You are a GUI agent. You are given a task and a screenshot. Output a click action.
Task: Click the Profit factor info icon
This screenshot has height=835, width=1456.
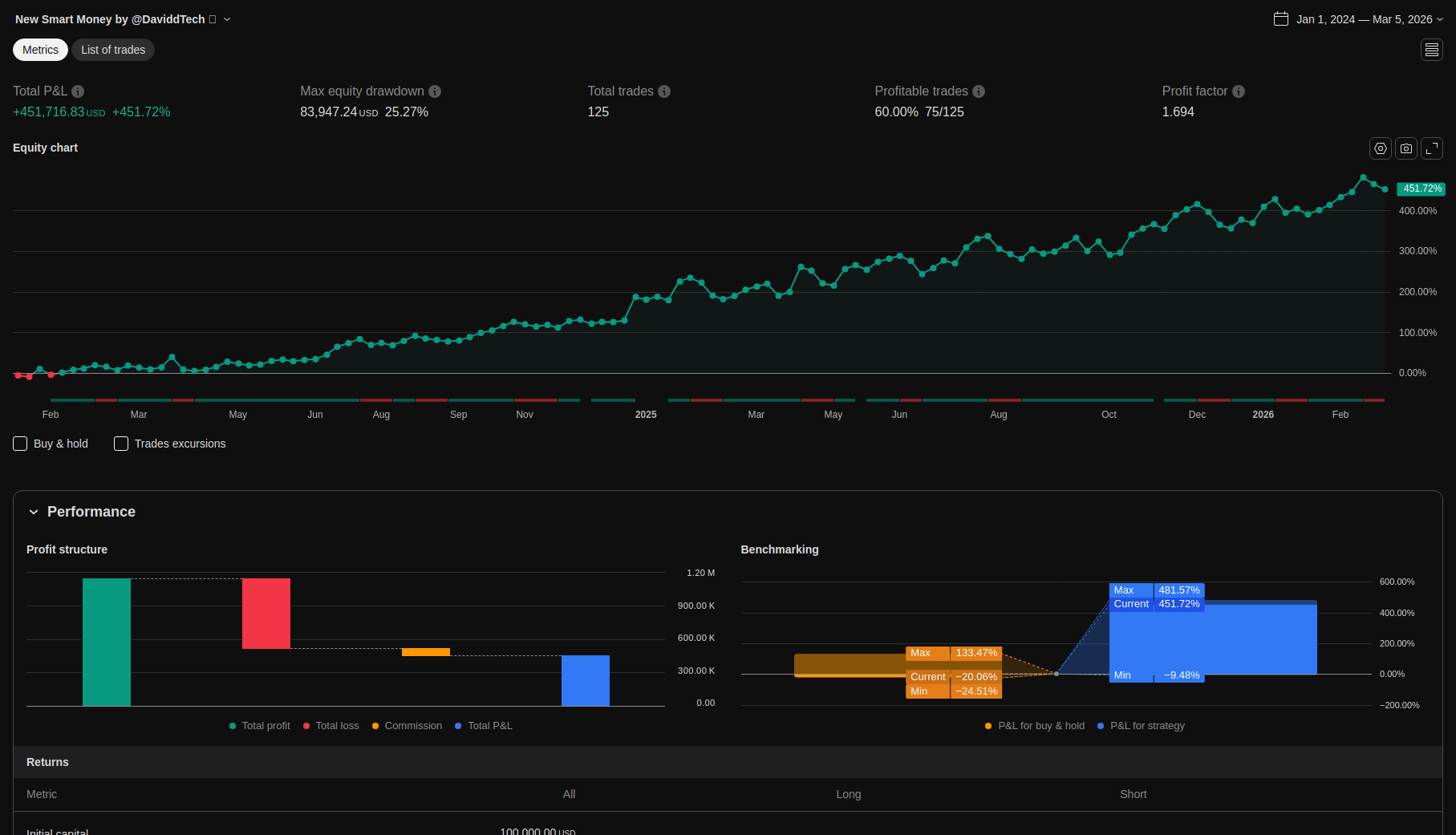click(1239, 91)
